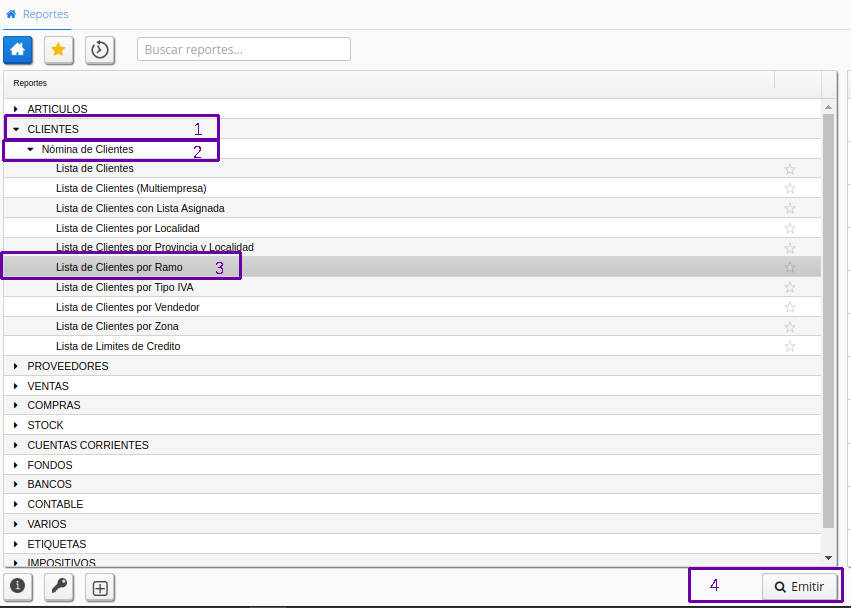Expand the VENTAS category arrow

(x=16, y=387)
